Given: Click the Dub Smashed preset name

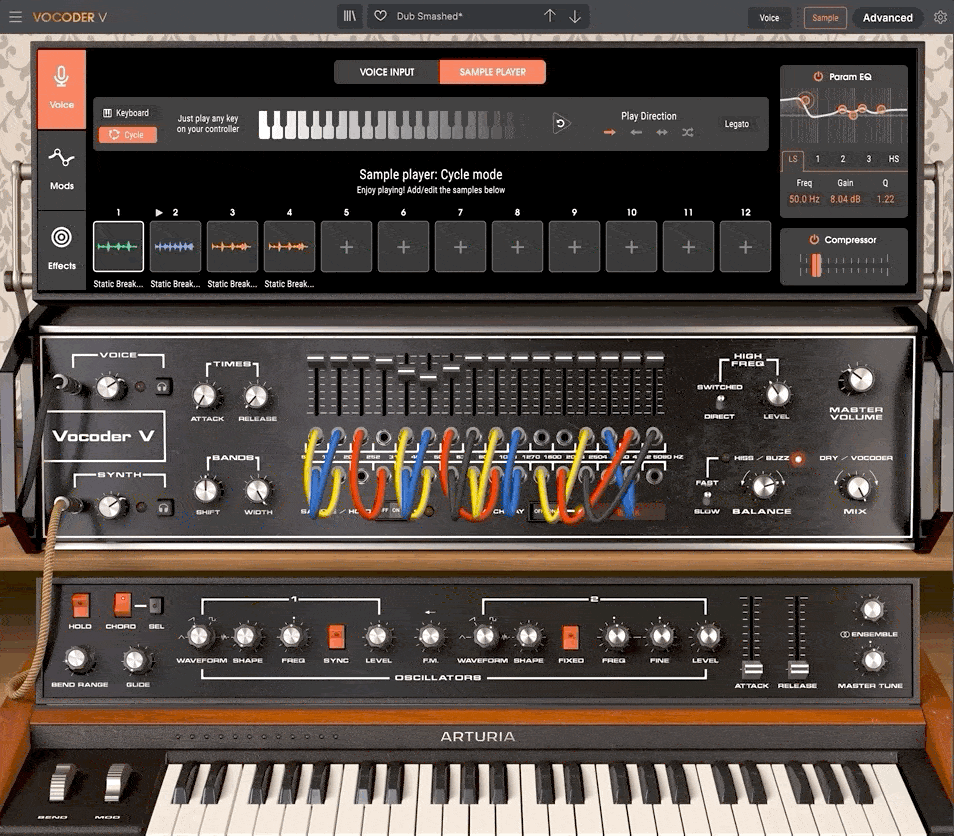Looking at the screenshot, I should (x=429, y=16).
